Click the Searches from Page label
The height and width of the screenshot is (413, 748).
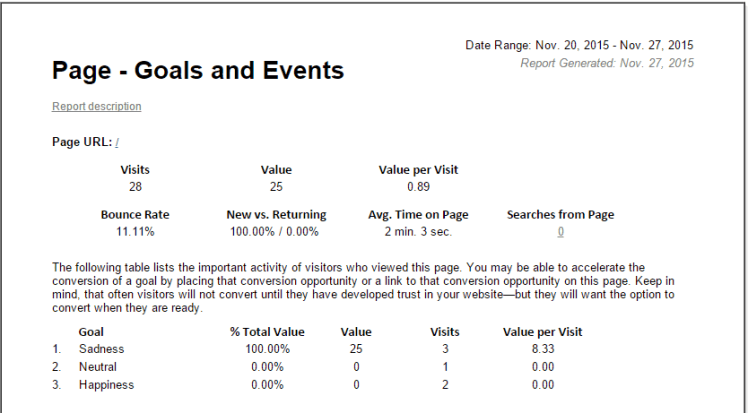coord(560,214)
